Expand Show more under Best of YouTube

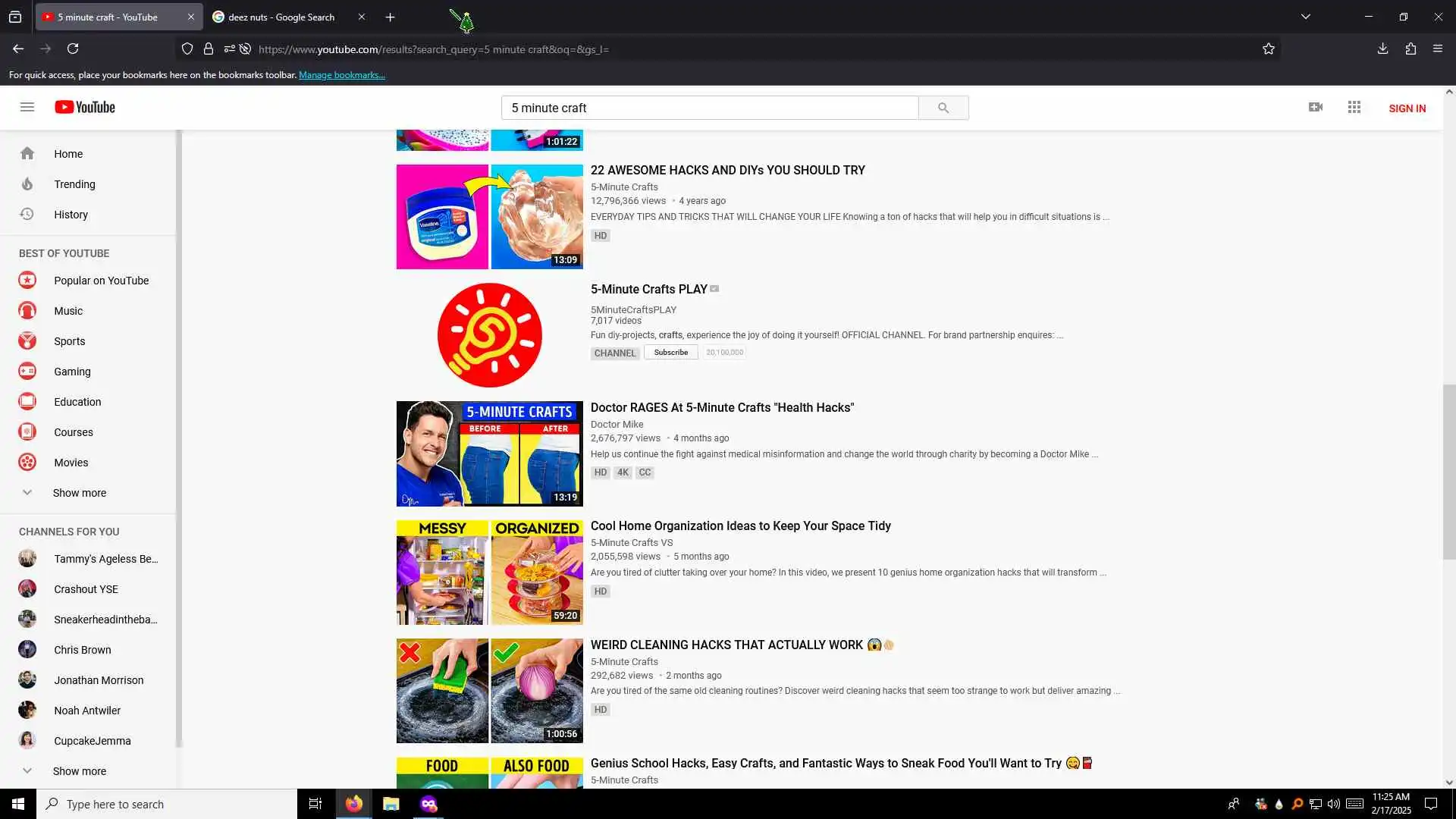pyautogui.click(x=79, y=493)
